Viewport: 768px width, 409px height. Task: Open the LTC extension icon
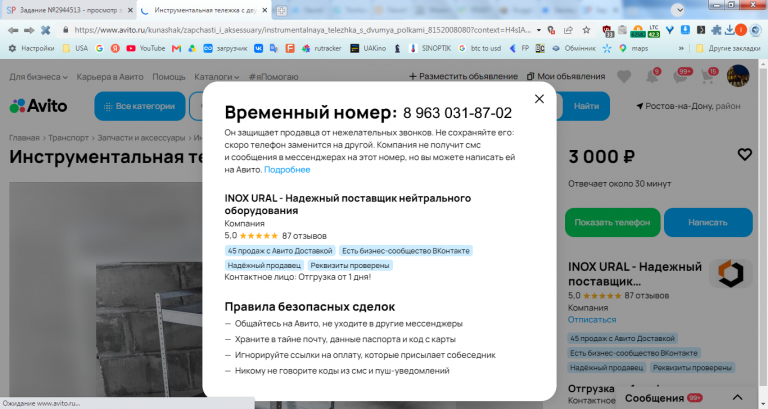coord(654,30)
